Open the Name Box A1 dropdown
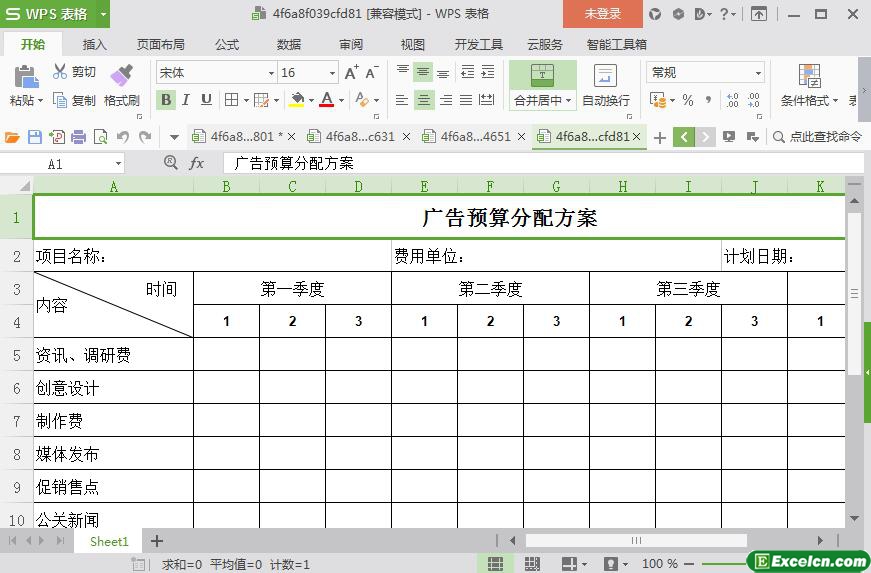This screenshot has height=573, width=871. pos(118,163)
